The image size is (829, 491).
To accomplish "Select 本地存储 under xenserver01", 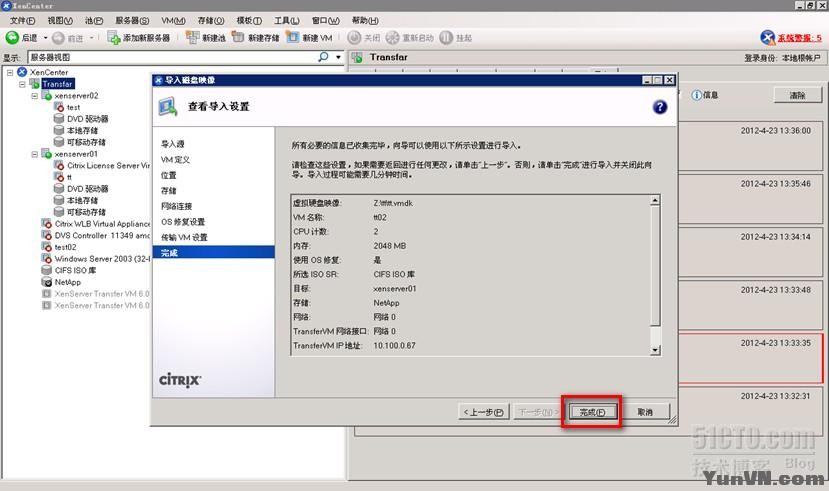I will click(82, 200).
